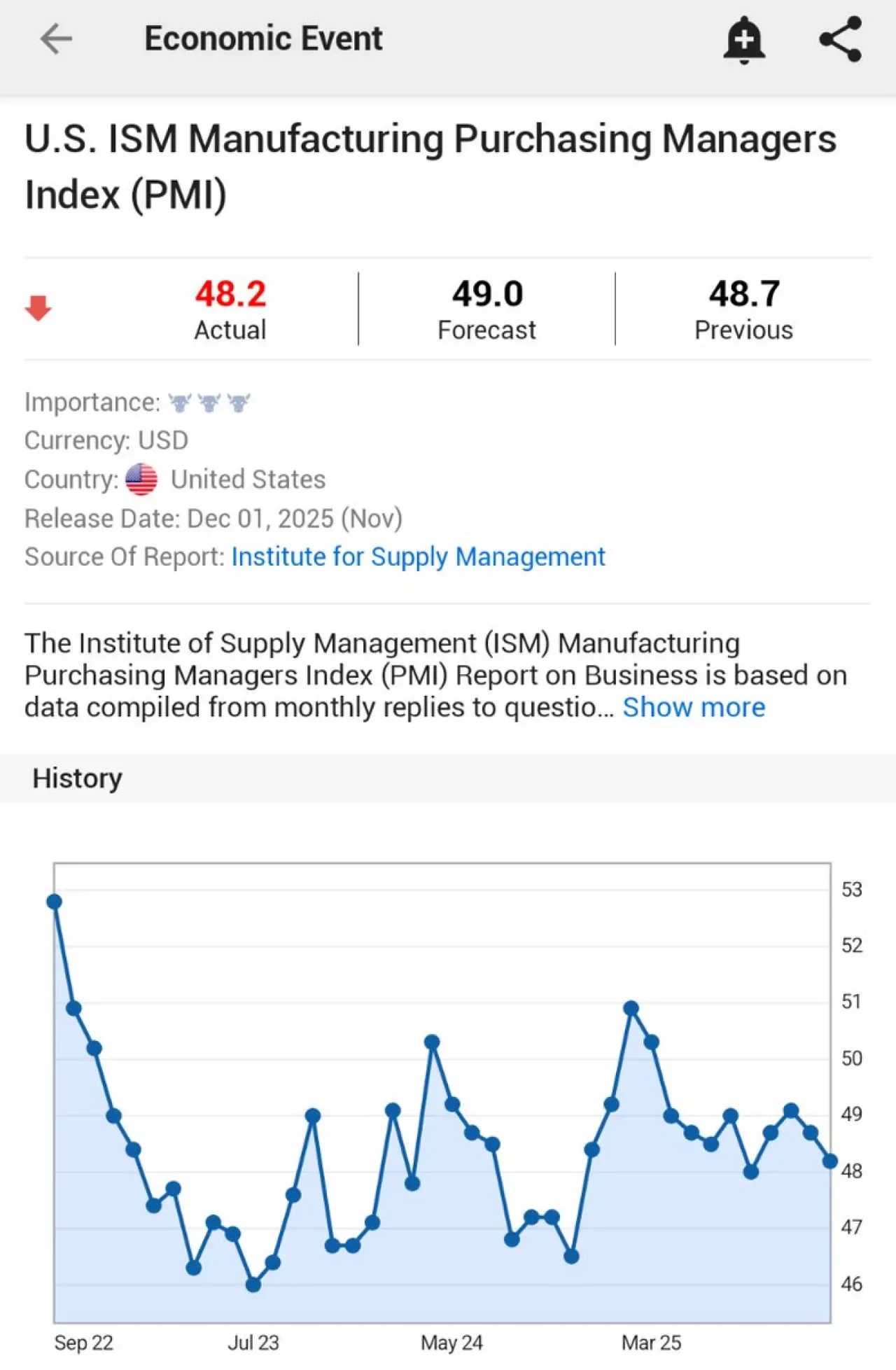This screenshot has width=896, height=1370.
Task: Tap the Actual label
Action: [230, 330]
